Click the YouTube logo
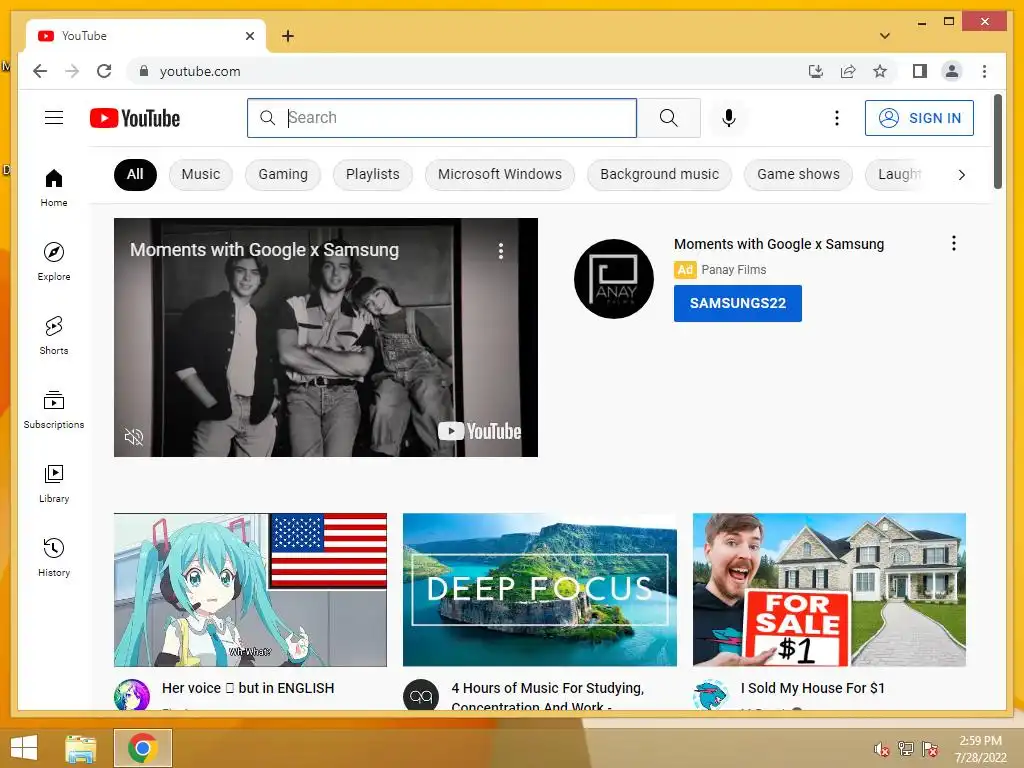The width and height of the screenshot is (1024, 768). [135, 118]
